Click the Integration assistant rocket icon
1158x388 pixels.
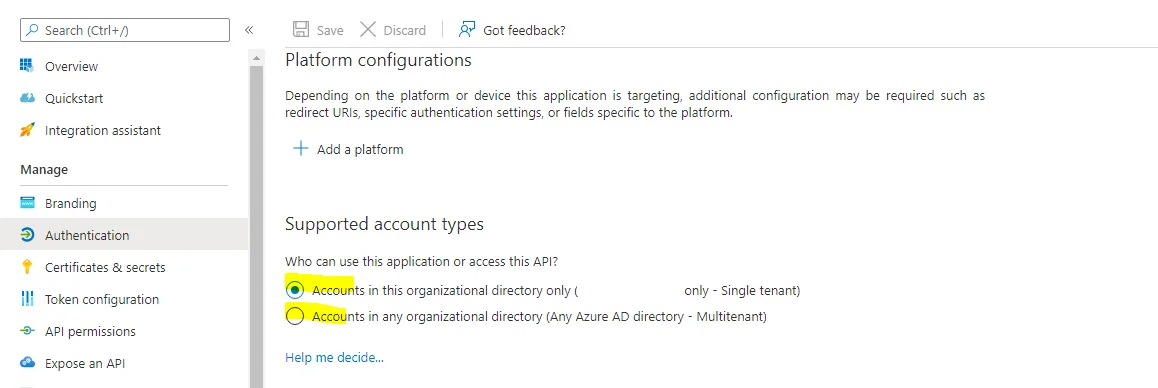[27, 130]
